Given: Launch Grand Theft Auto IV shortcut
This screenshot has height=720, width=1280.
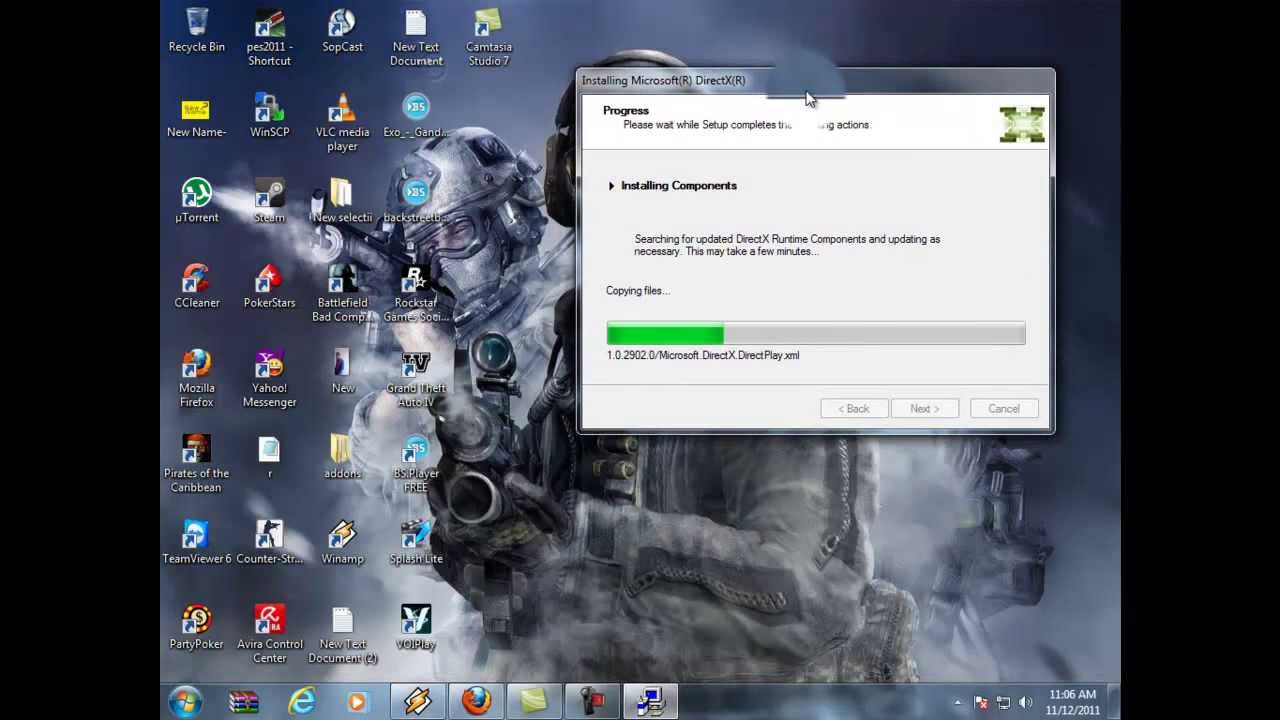Looking at the screenshot, I should click(415, 380).
